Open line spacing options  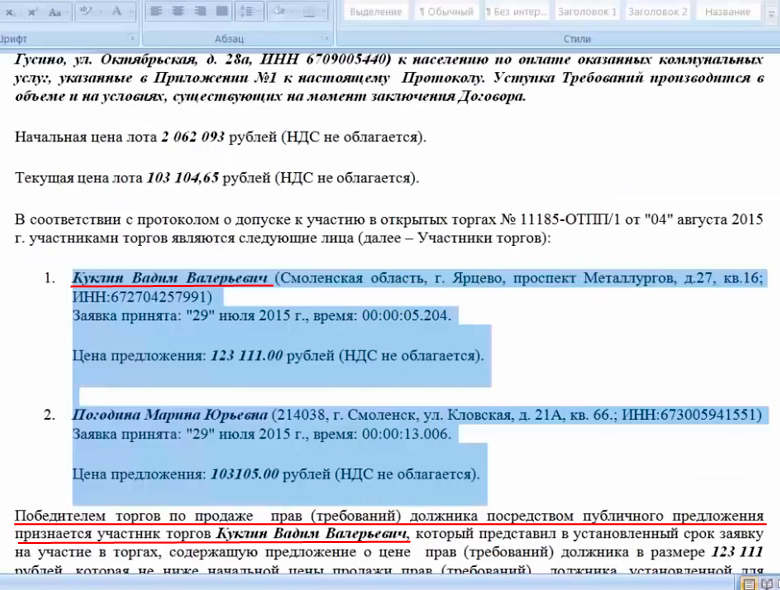[x=249, y=11]
